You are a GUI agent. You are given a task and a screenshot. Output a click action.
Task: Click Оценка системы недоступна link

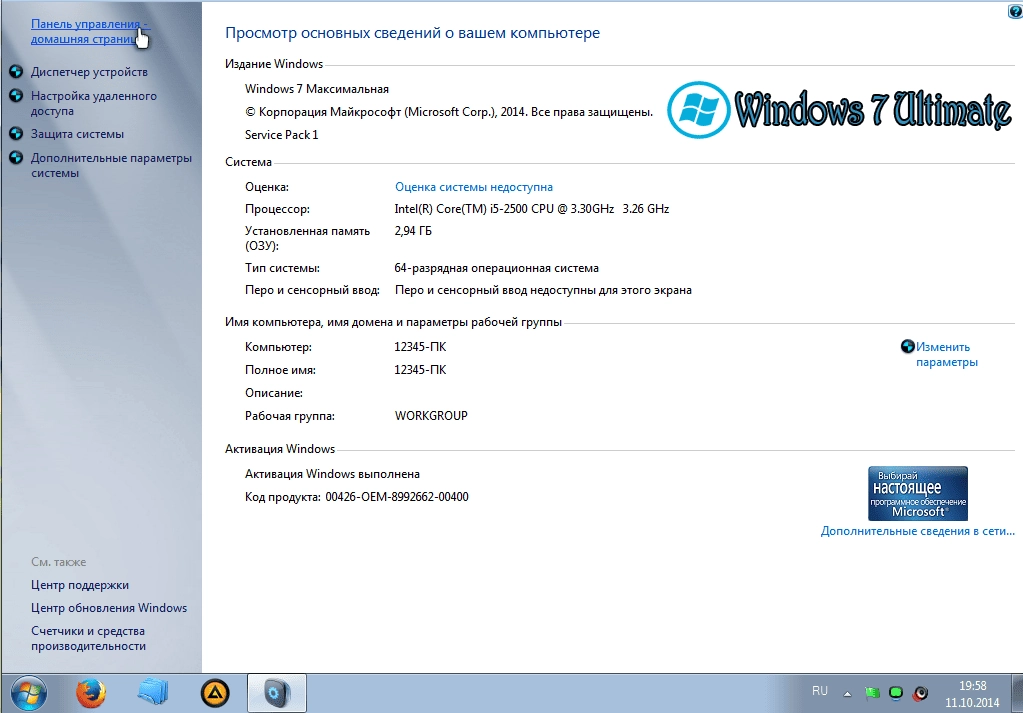(474, 187)
